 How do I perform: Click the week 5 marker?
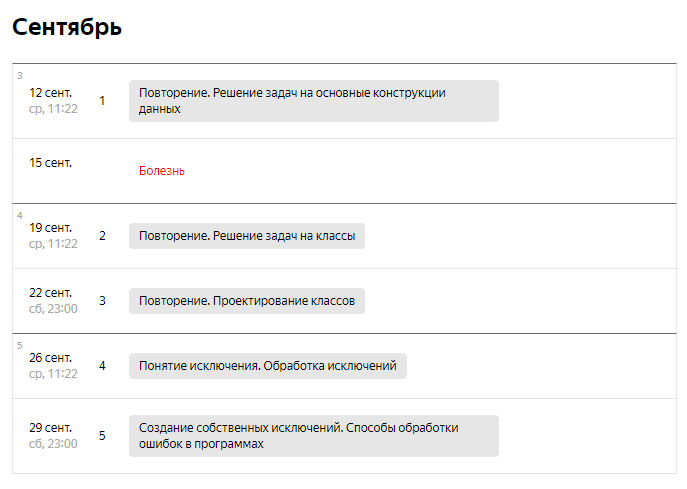tap(20, 346)
